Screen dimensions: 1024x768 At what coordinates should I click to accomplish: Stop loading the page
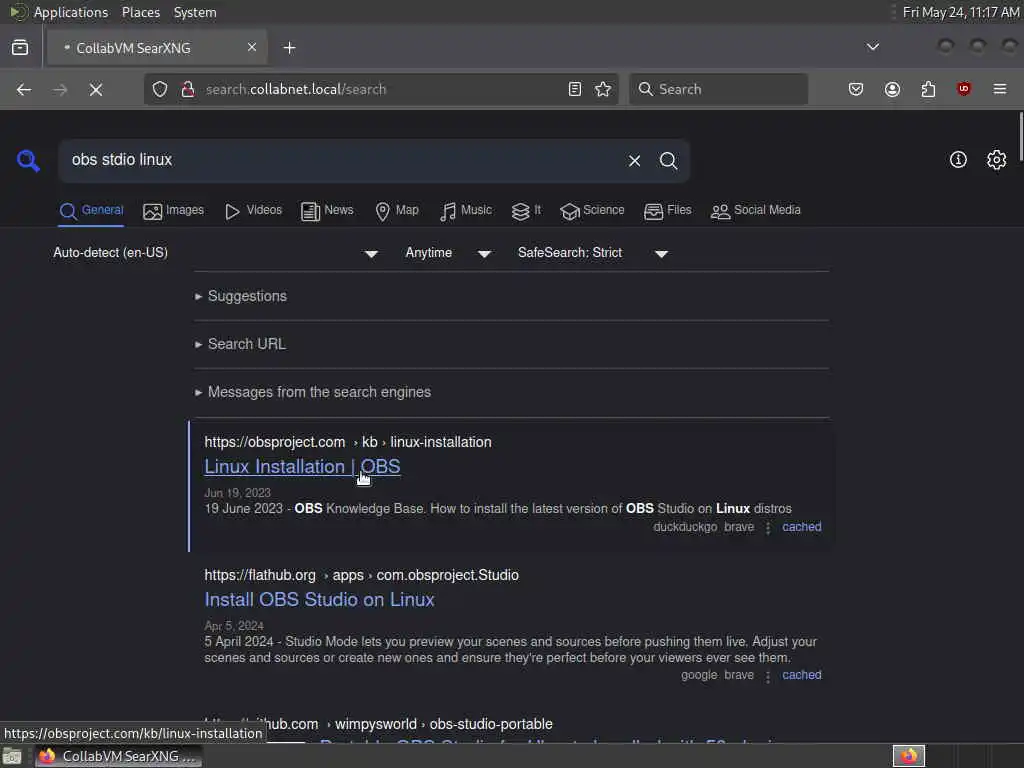[x=96, y=89]
